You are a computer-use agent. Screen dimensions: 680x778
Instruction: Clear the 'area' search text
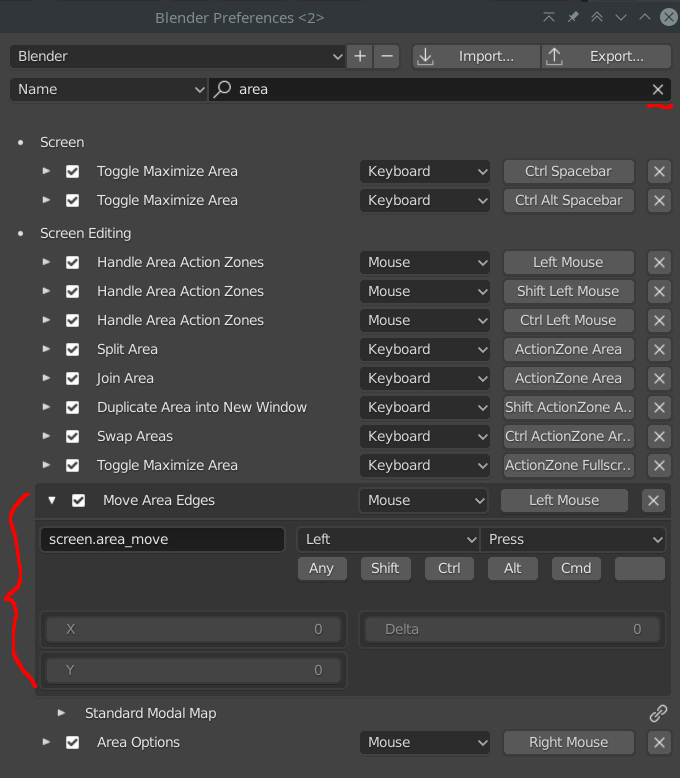[658, 89]
